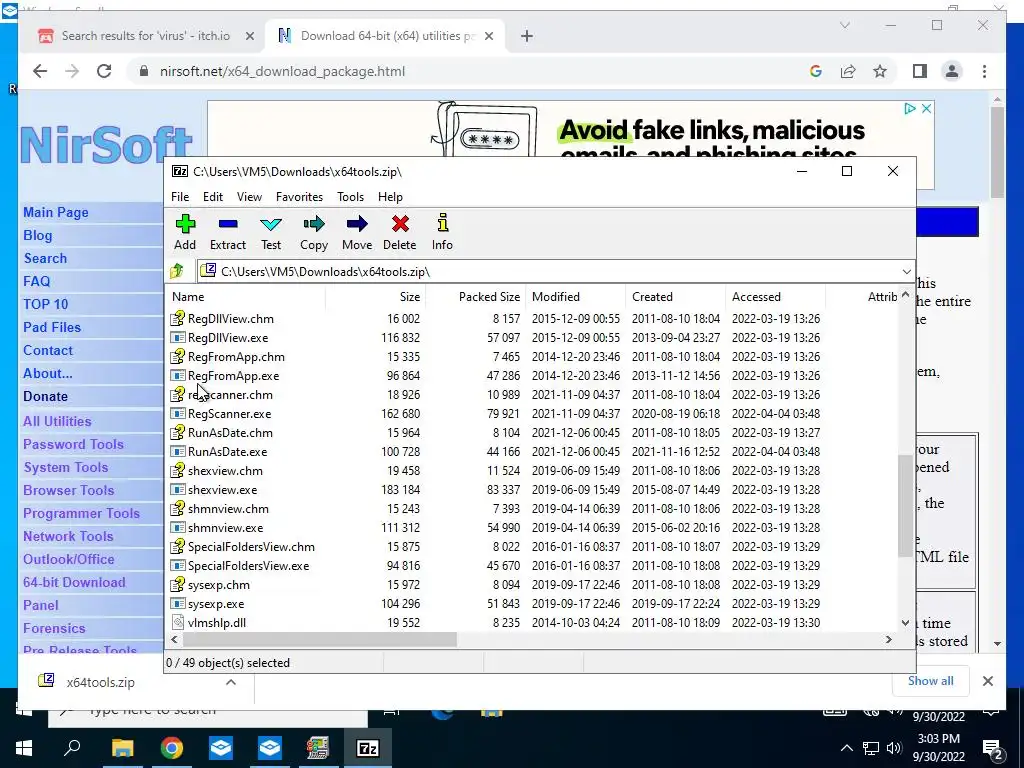The image size is (1024, 768).
Task: Close the downloads bar in Chrome
Action: click(x=987, y=681)
